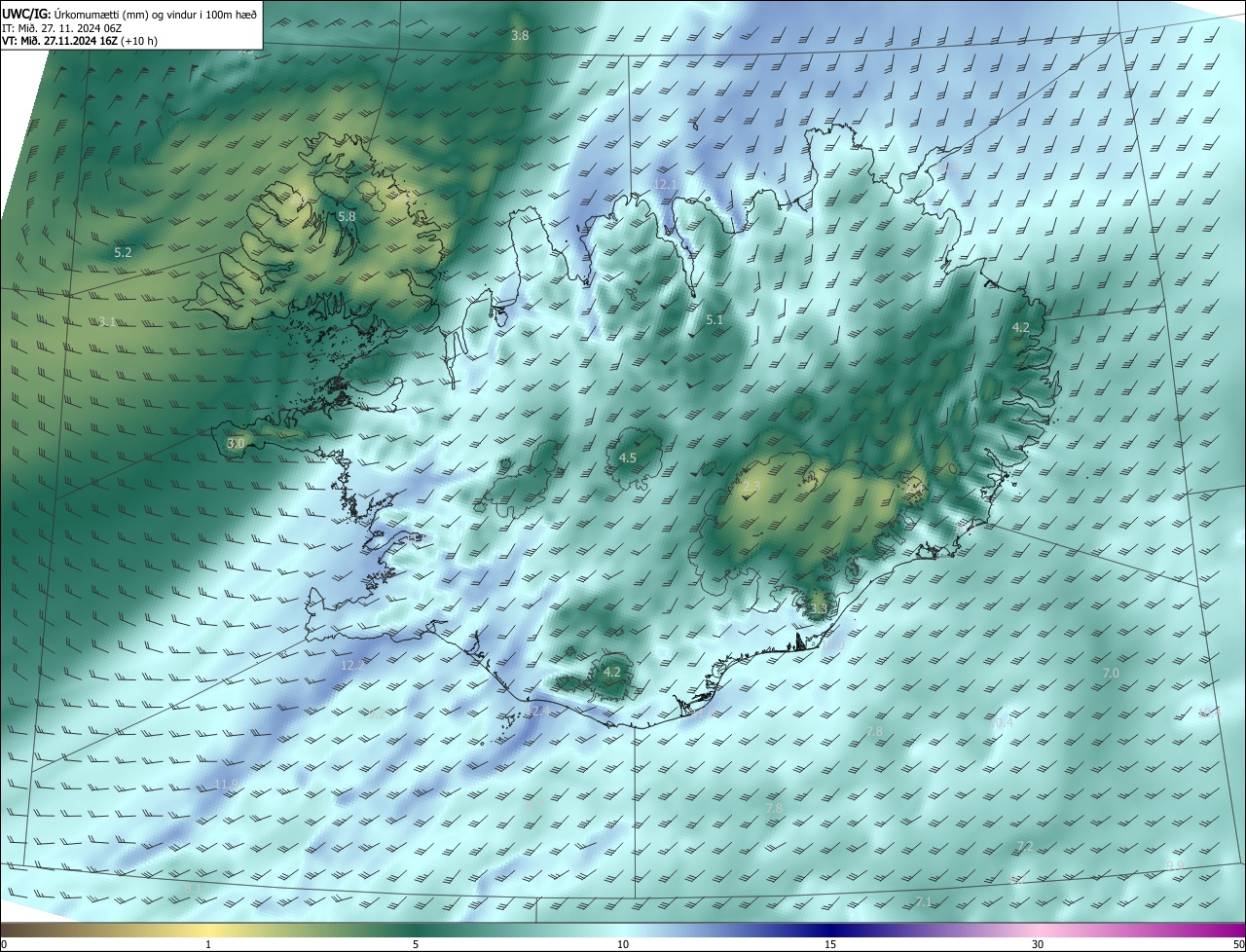The image size is (1246, 952).
Task: Click the 3.0 value on the Snæfellsnes peninsula tip
Action: click(236, 443)
